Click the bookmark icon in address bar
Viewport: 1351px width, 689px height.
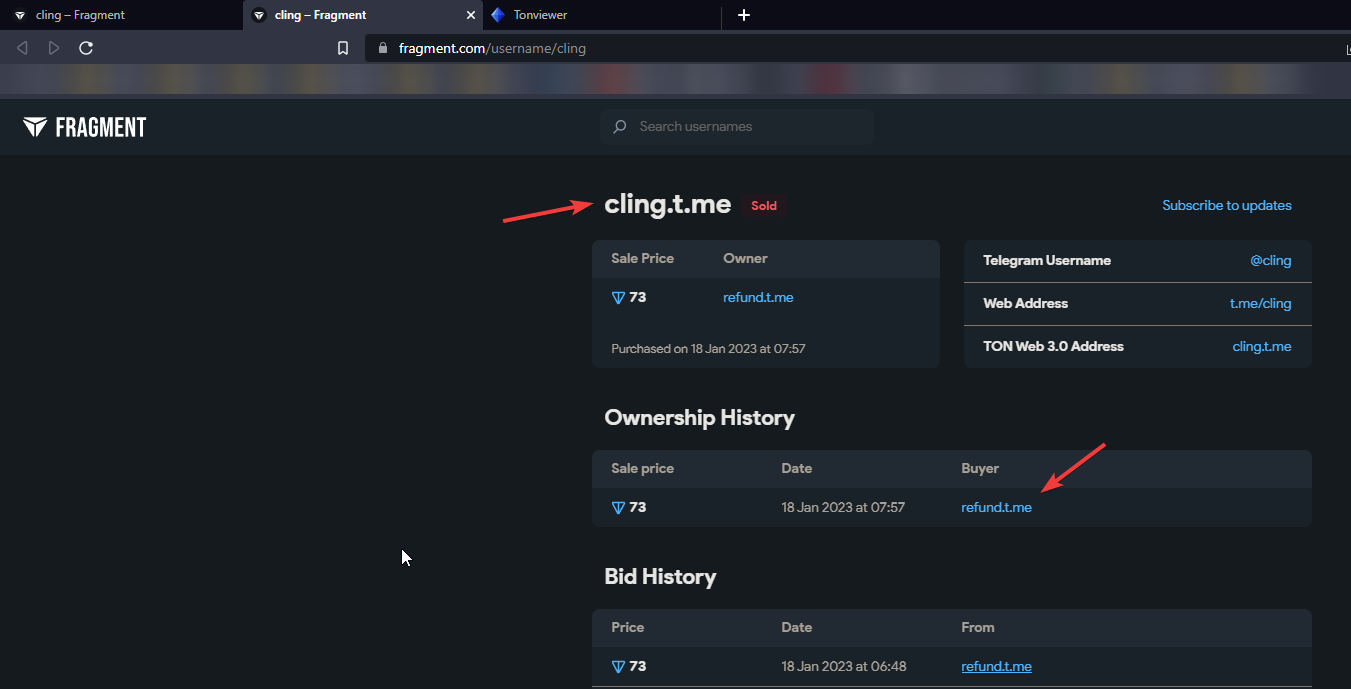point(343,48)
